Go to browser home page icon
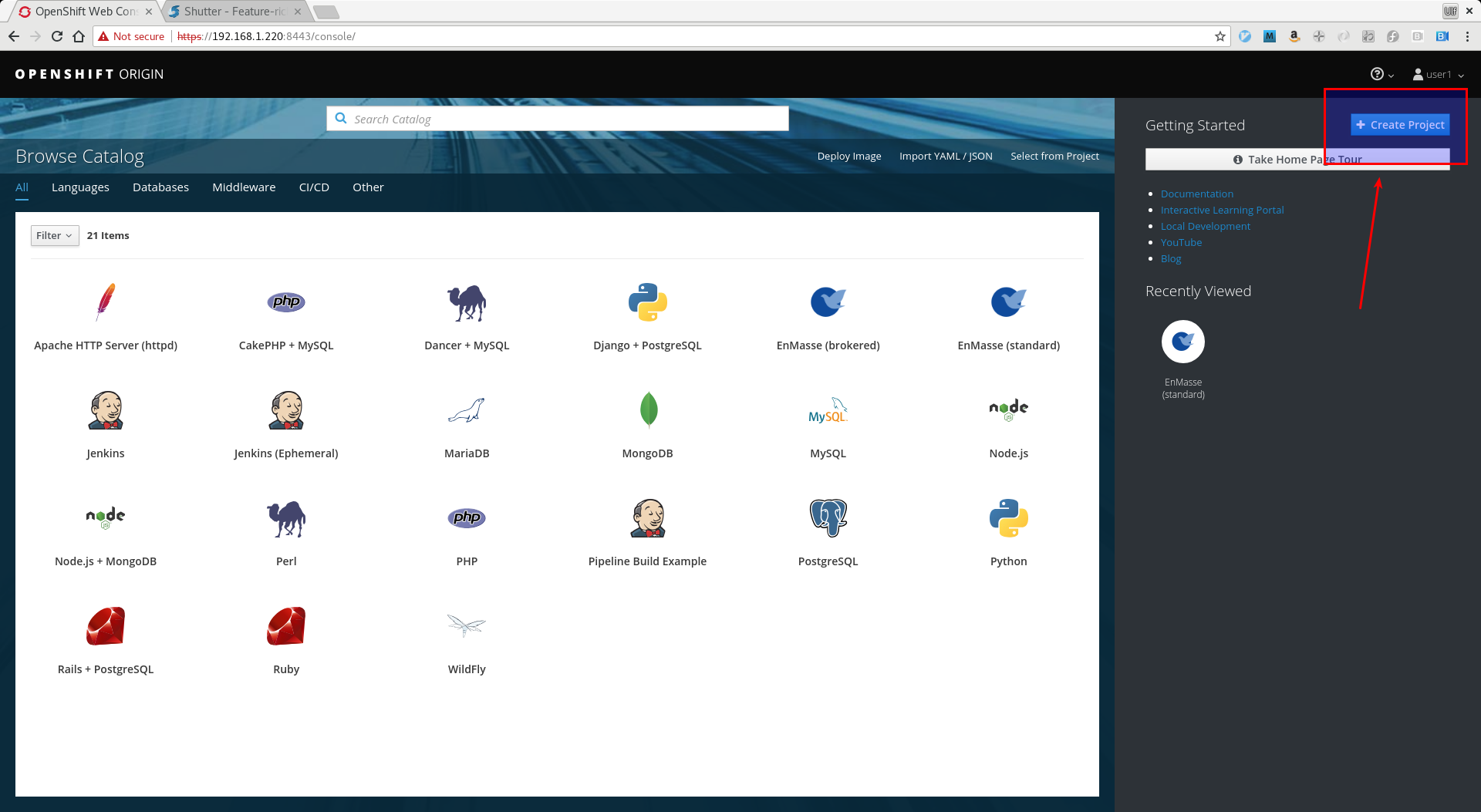The width and height of the screenshot is (1481, 812). pos(79,36)
